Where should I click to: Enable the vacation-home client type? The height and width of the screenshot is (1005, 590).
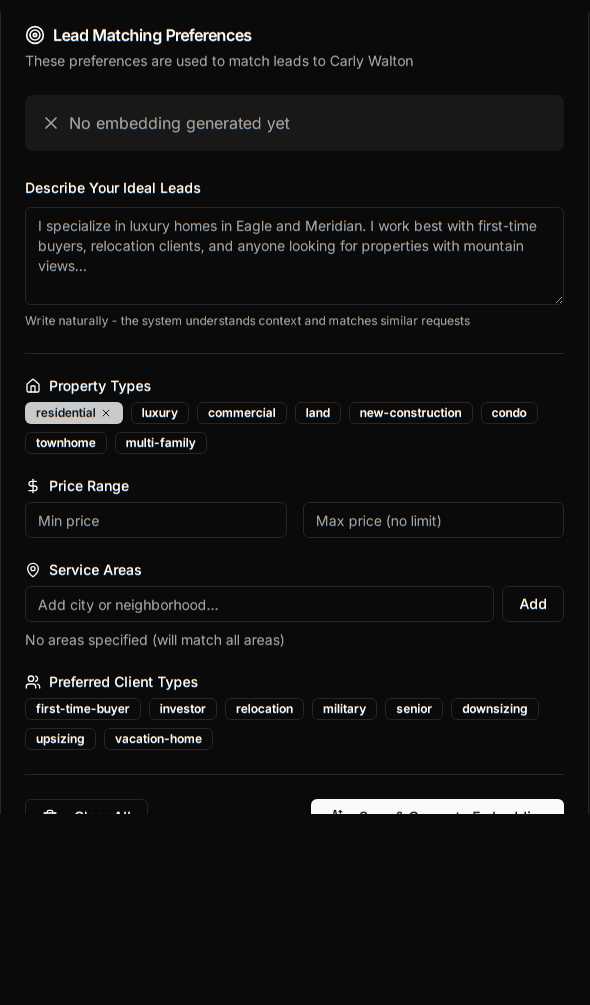[x=158, y=739]
